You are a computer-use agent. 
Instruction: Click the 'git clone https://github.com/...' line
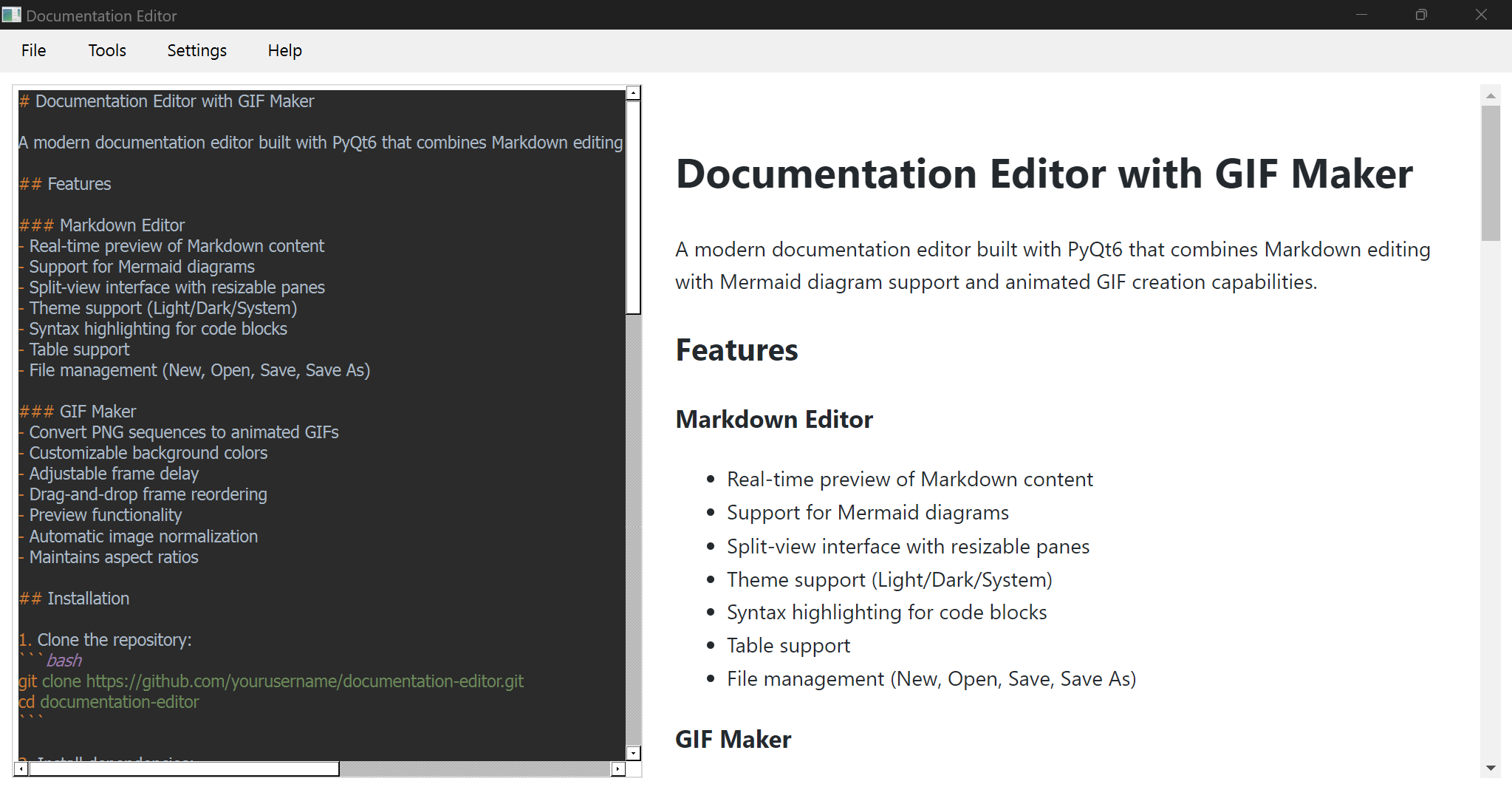[x=271, y=681]
